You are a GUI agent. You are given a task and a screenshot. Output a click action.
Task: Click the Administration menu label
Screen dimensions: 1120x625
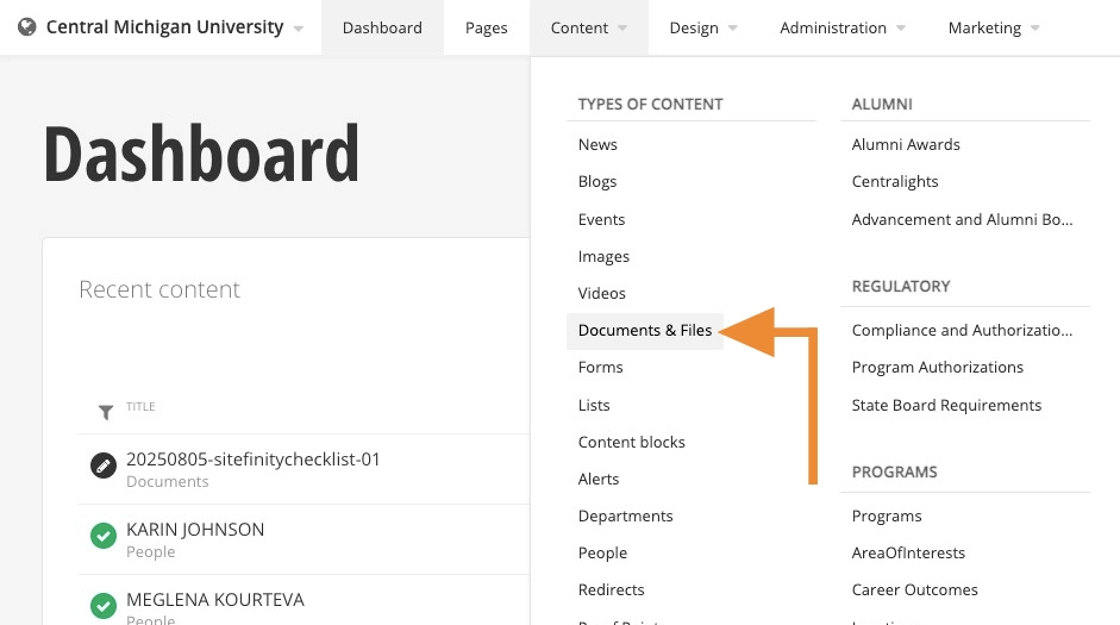pos(833,28)
